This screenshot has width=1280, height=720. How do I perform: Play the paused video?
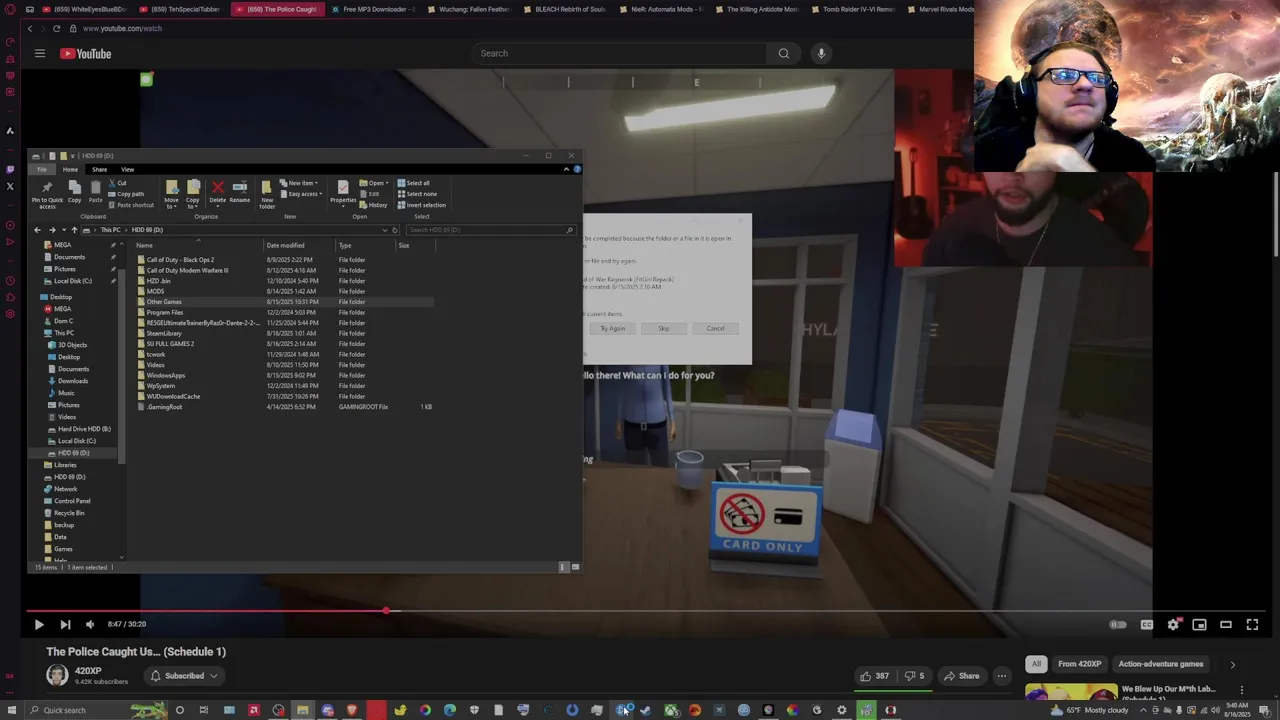click(39, 624)
